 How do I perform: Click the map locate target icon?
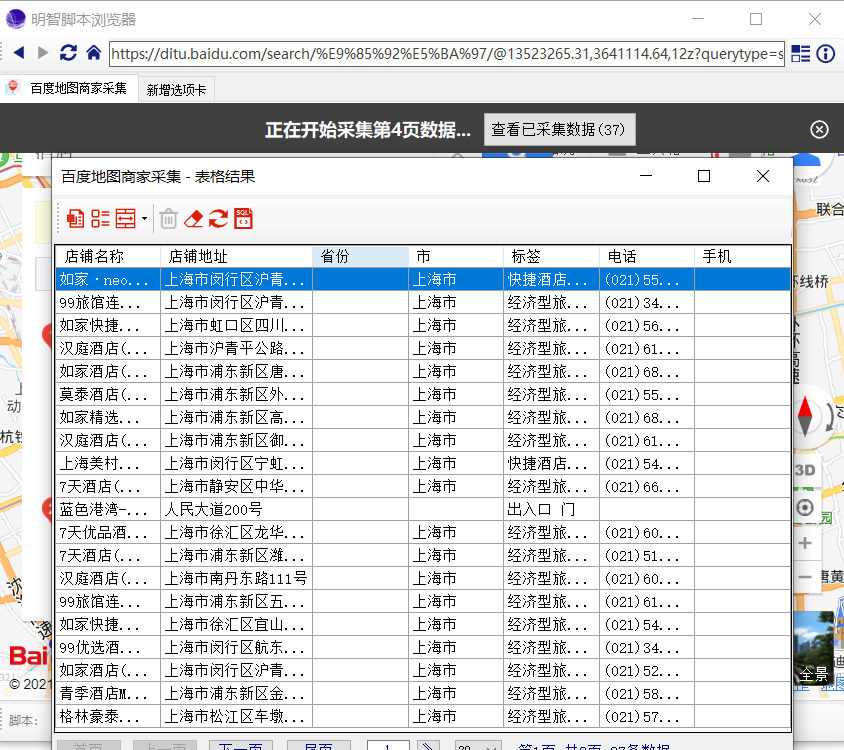coord(805,507)
